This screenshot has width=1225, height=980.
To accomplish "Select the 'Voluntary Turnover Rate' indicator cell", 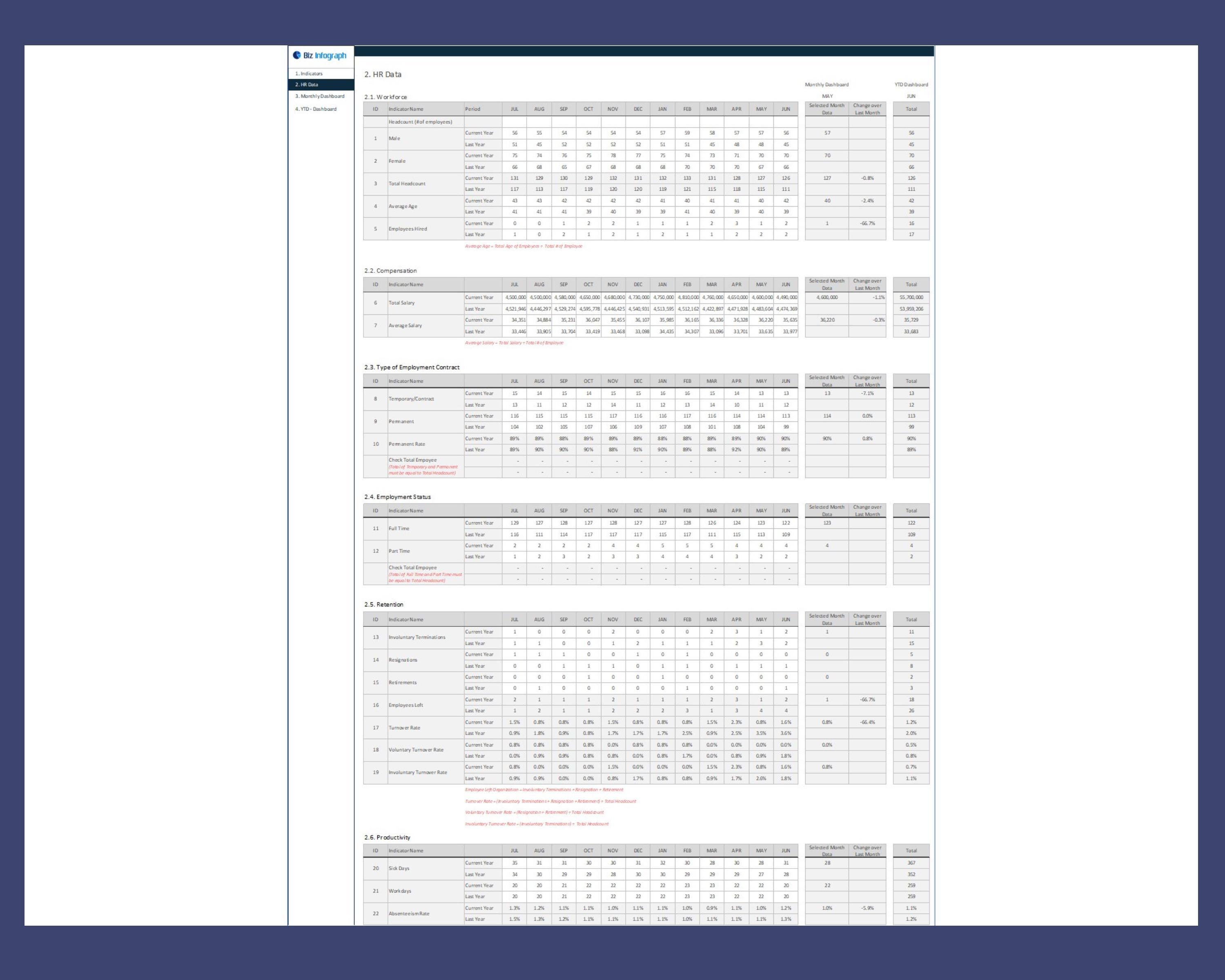I will [425, 750].
